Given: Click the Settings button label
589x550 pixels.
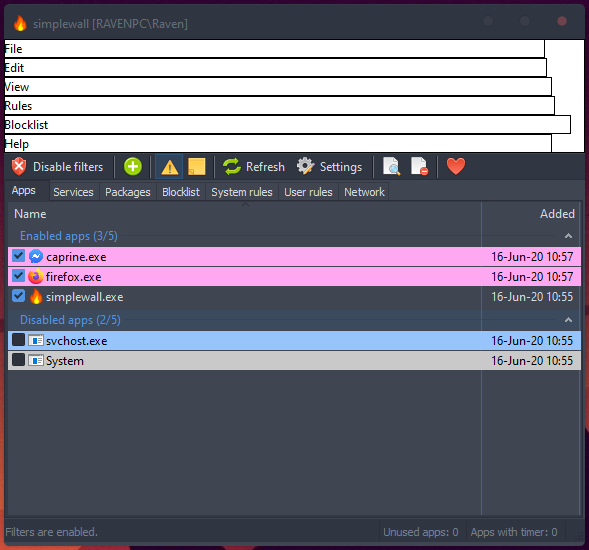Looking at the screenshot, I should [341, 167].
